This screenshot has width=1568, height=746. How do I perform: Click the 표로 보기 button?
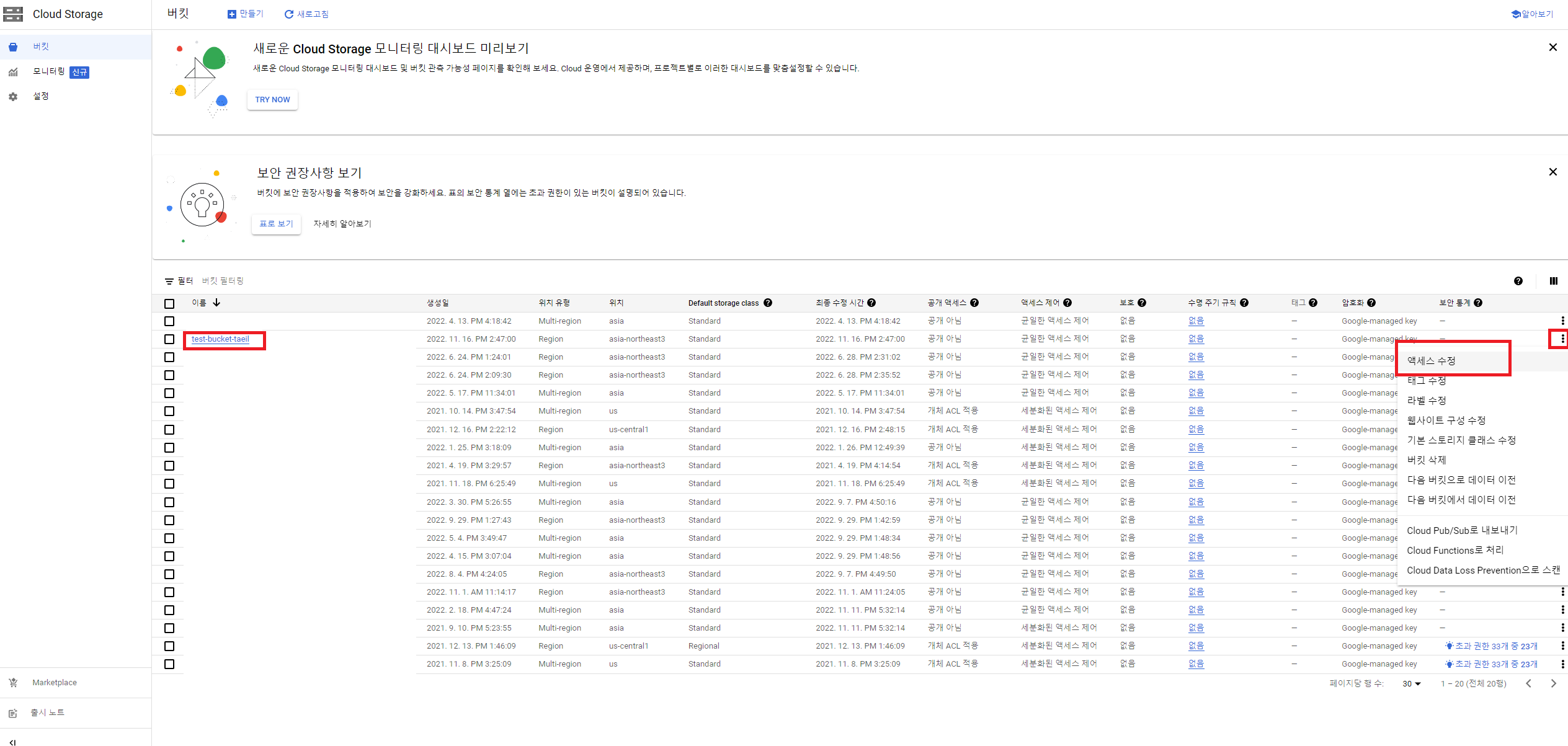click(276, 224)
